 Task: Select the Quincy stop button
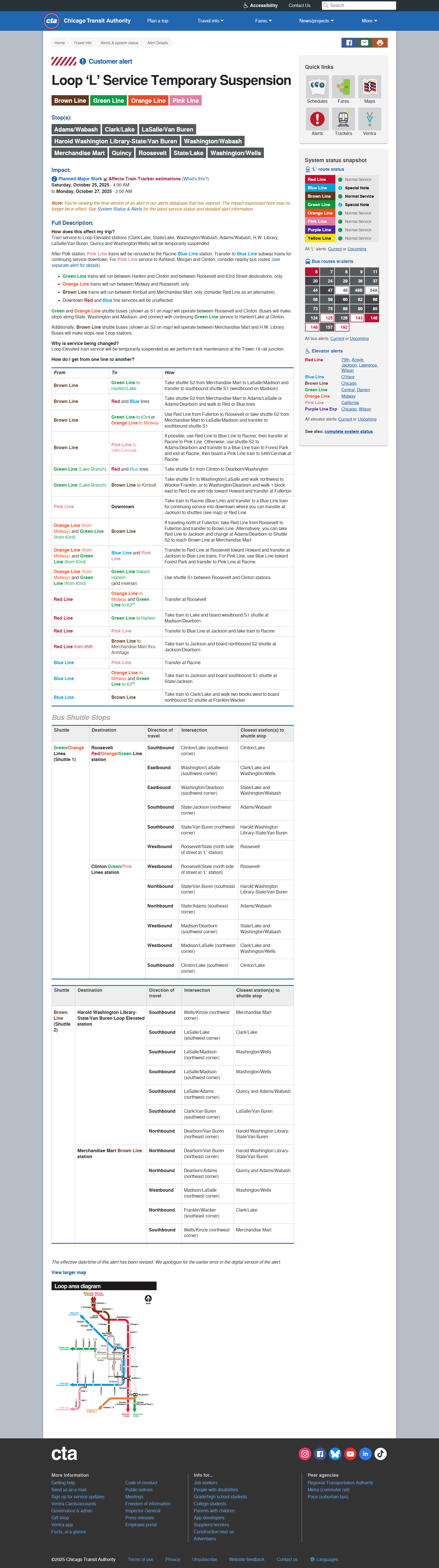[x=121, y=153]
